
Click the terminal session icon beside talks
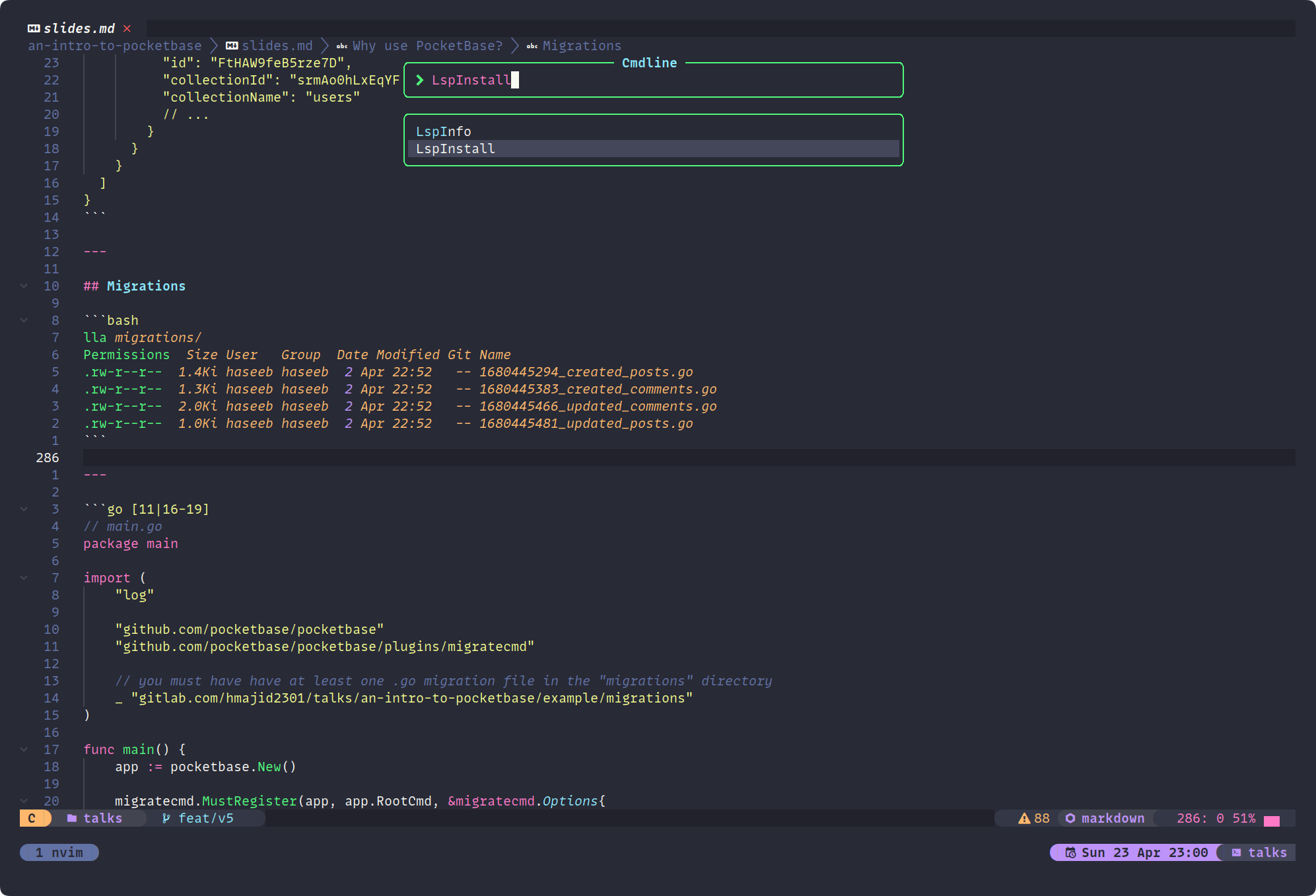1236,852
